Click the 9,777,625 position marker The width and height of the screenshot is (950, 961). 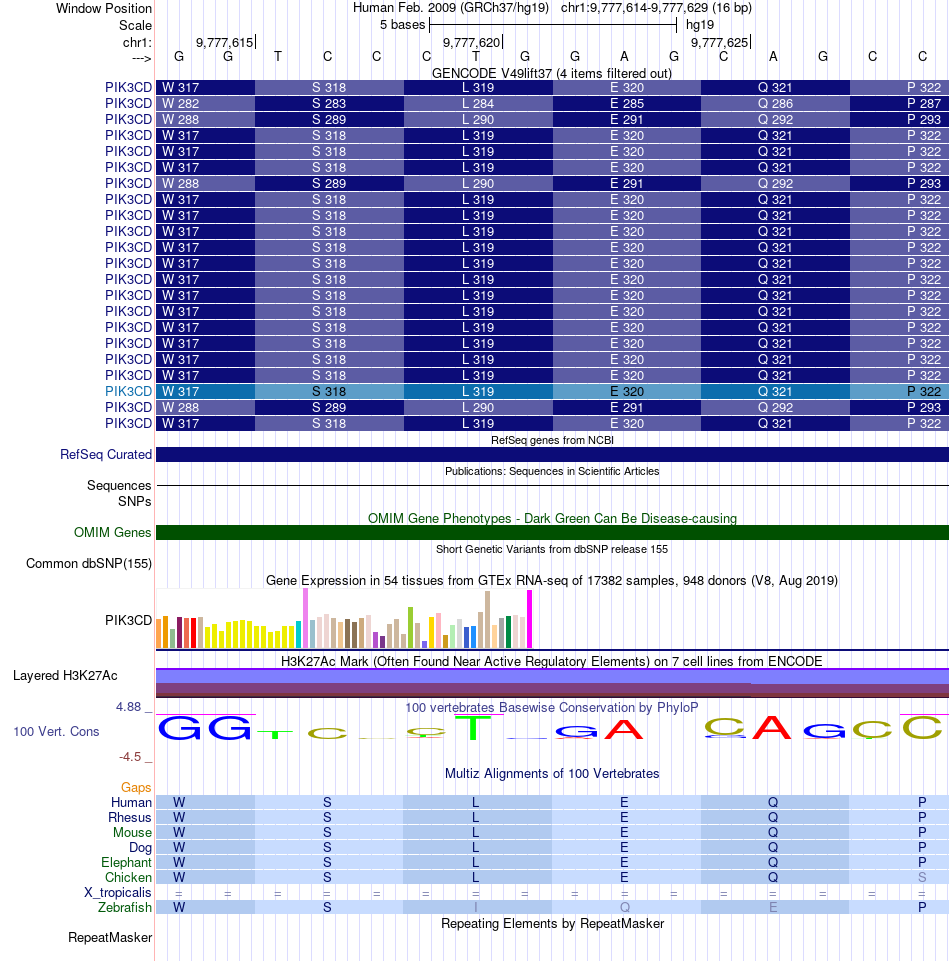[x=720, y=42]
